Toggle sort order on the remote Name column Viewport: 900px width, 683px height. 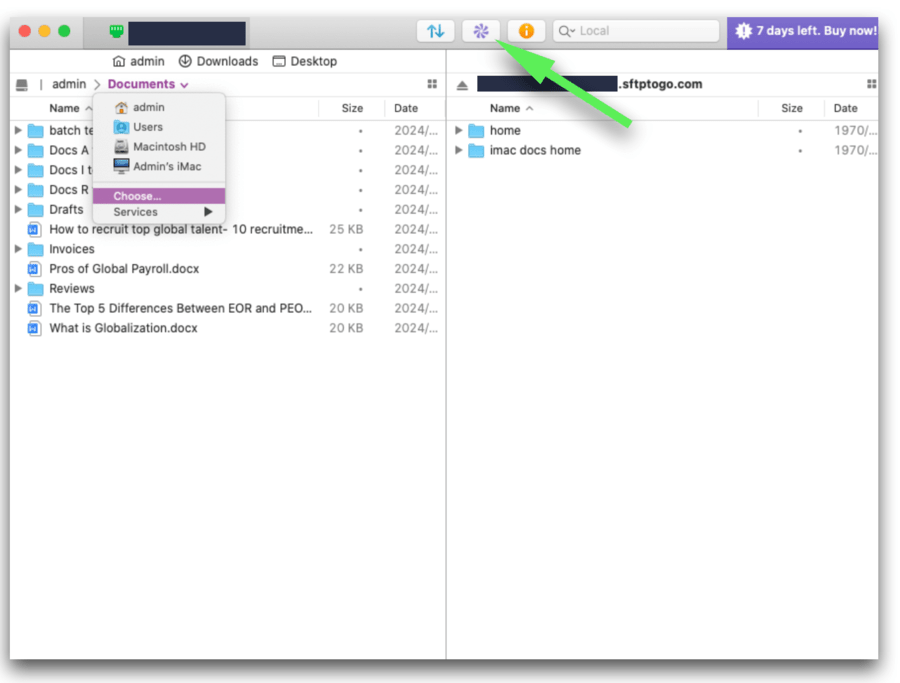click(x=505, y=108)
